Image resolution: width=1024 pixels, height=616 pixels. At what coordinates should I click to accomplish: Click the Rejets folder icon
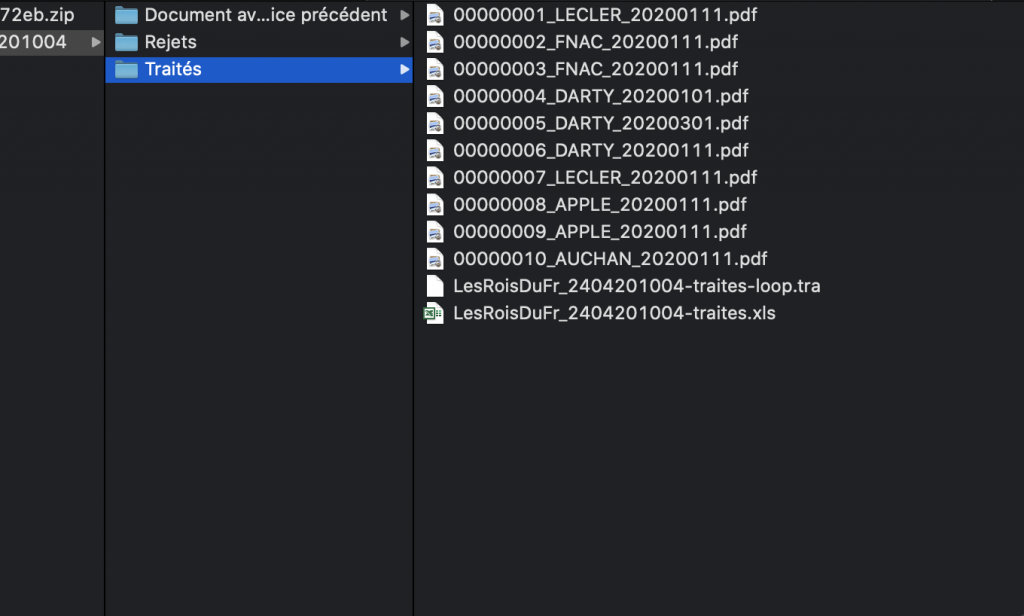click(x=126, y=42)
